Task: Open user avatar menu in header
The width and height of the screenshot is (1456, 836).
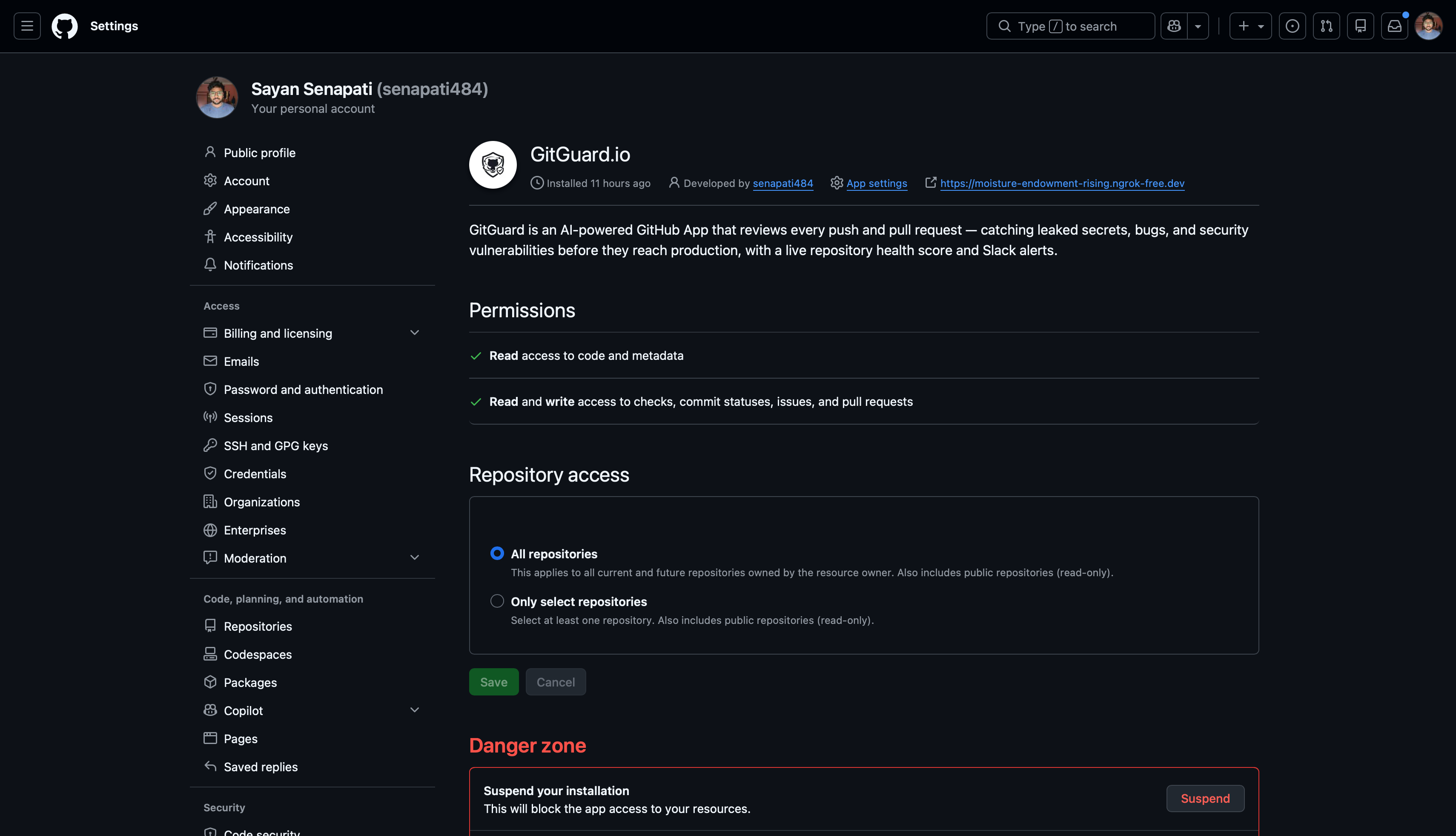Action: coord(1429,26)
